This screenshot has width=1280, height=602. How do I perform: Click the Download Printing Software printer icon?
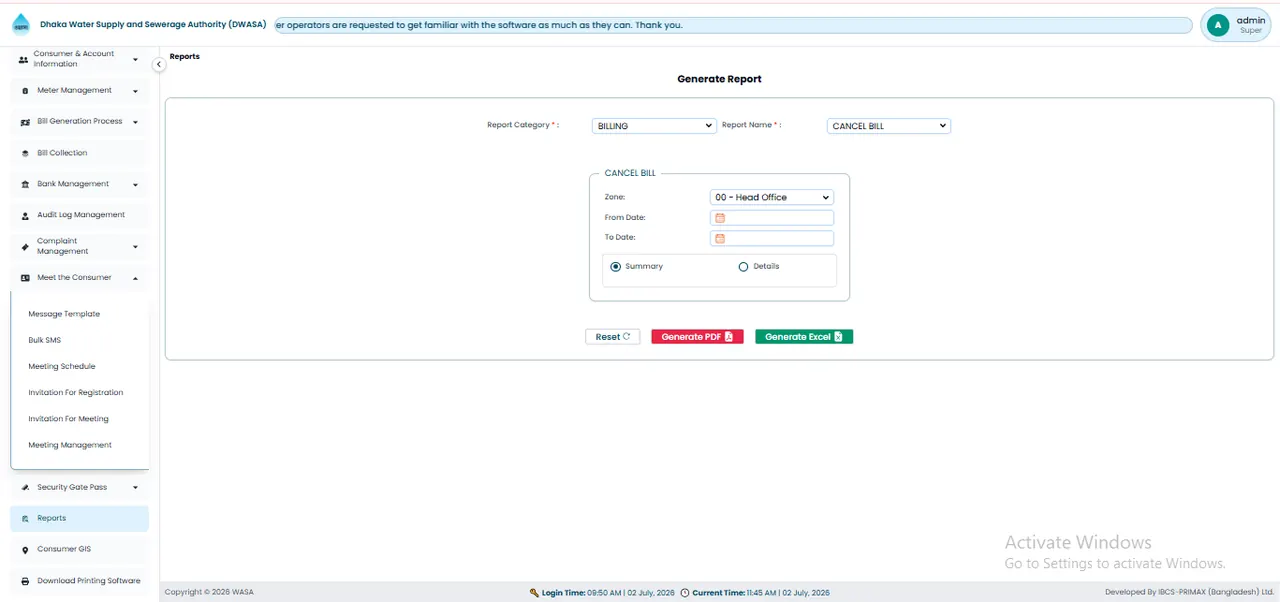point(25,581)
